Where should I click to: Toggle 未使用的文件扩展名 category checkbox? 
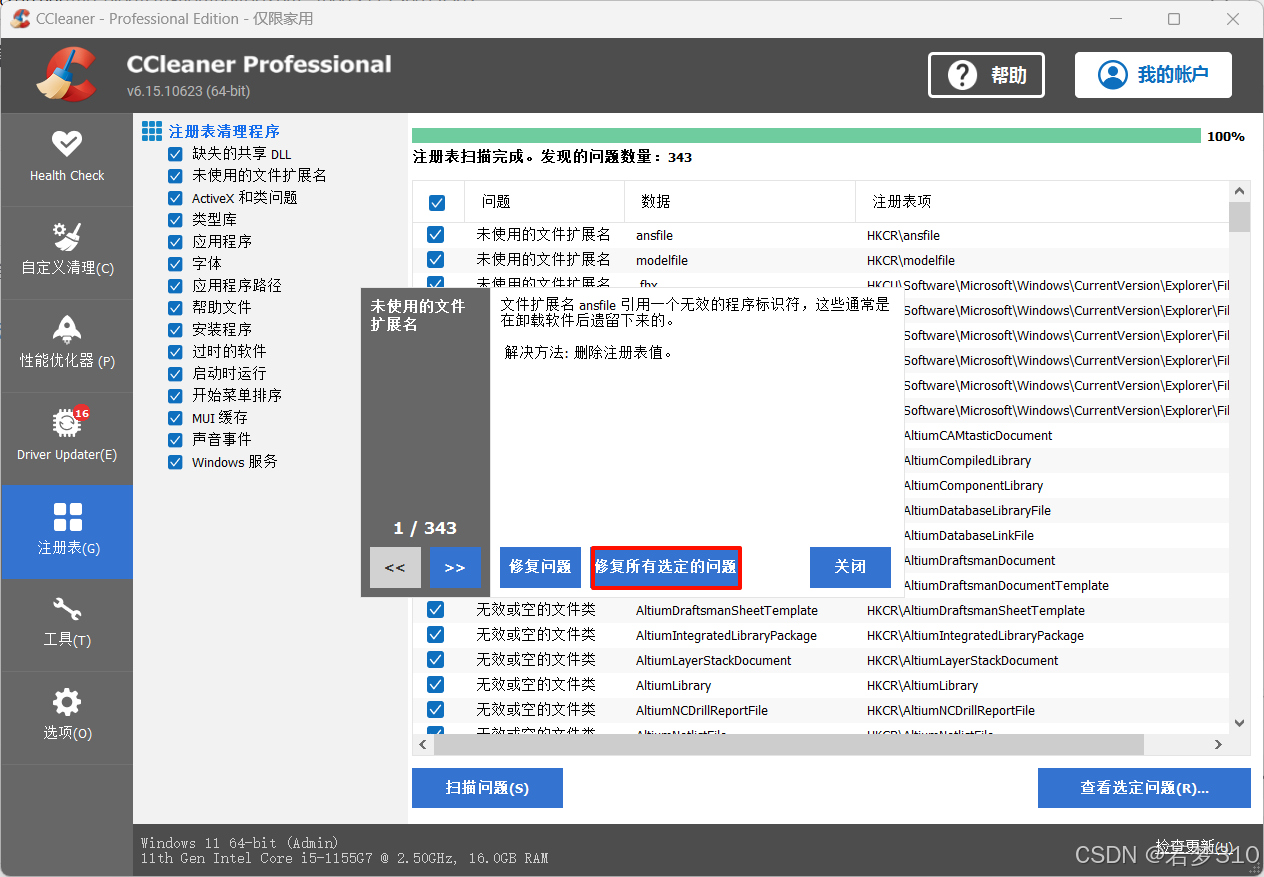pos(175,176)
